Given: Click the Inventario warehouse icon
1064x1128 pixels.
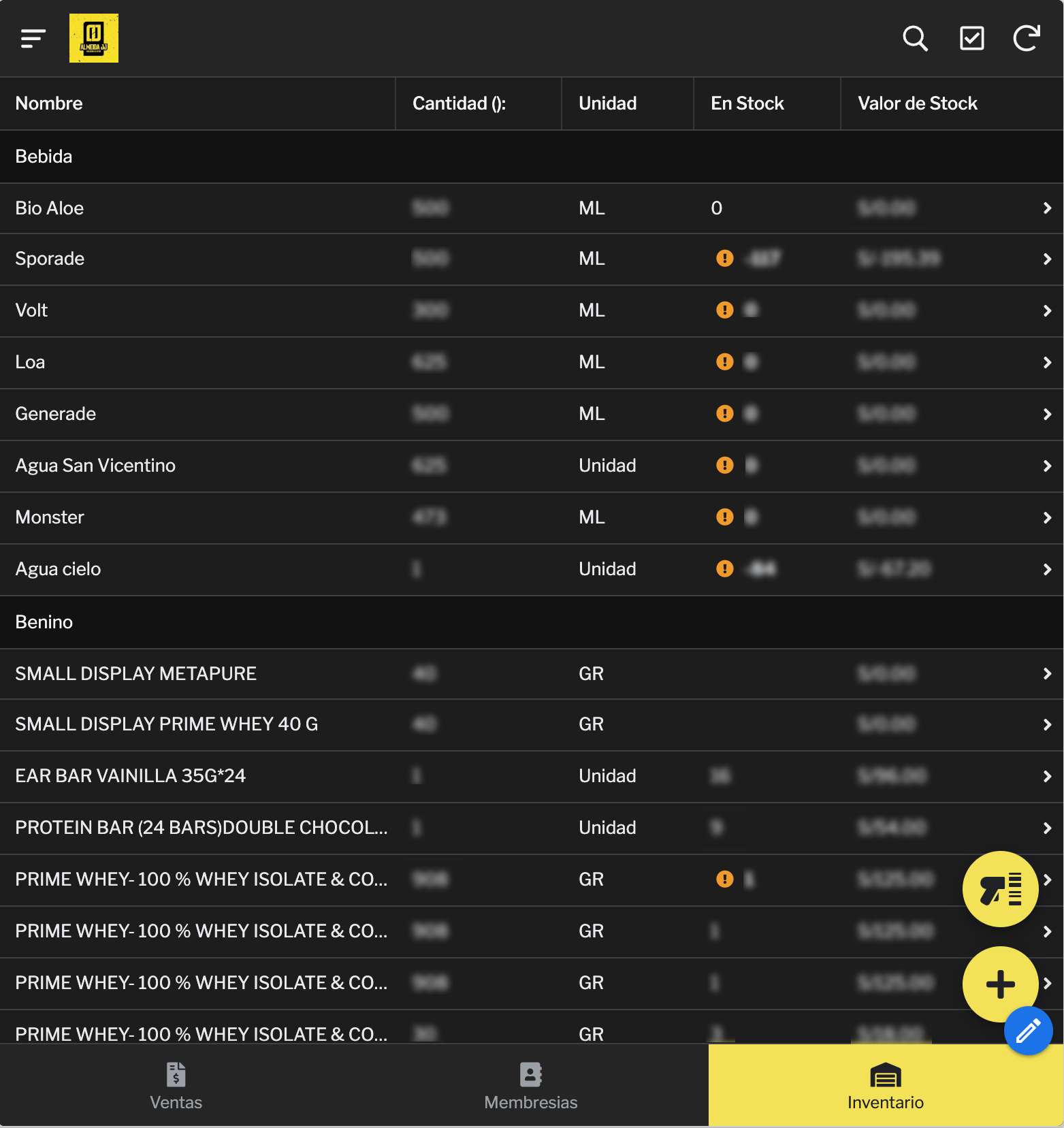Looking at the screenshot, I should click(886, 1075).
